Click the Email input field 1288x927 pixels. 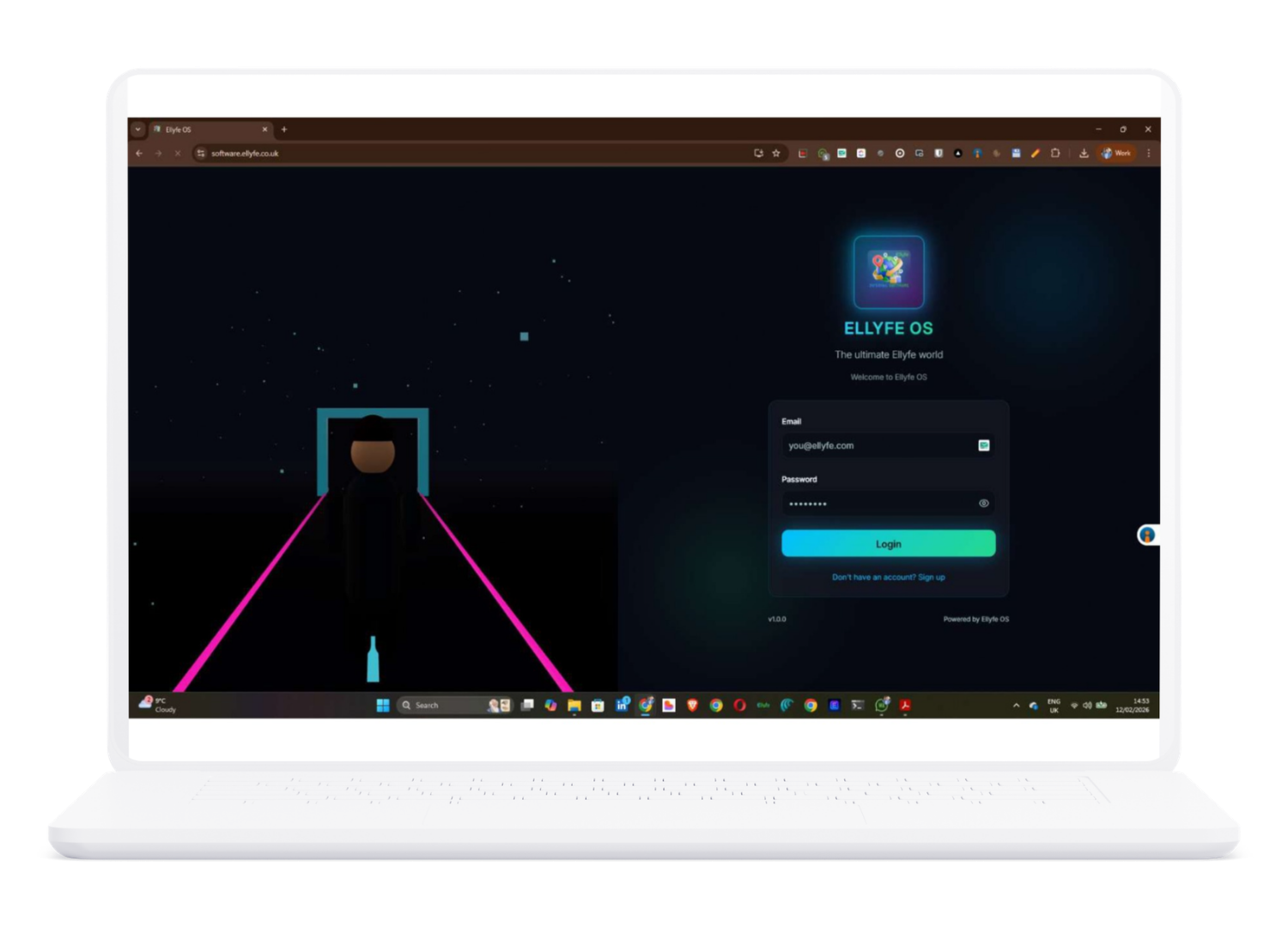[888, 445]
